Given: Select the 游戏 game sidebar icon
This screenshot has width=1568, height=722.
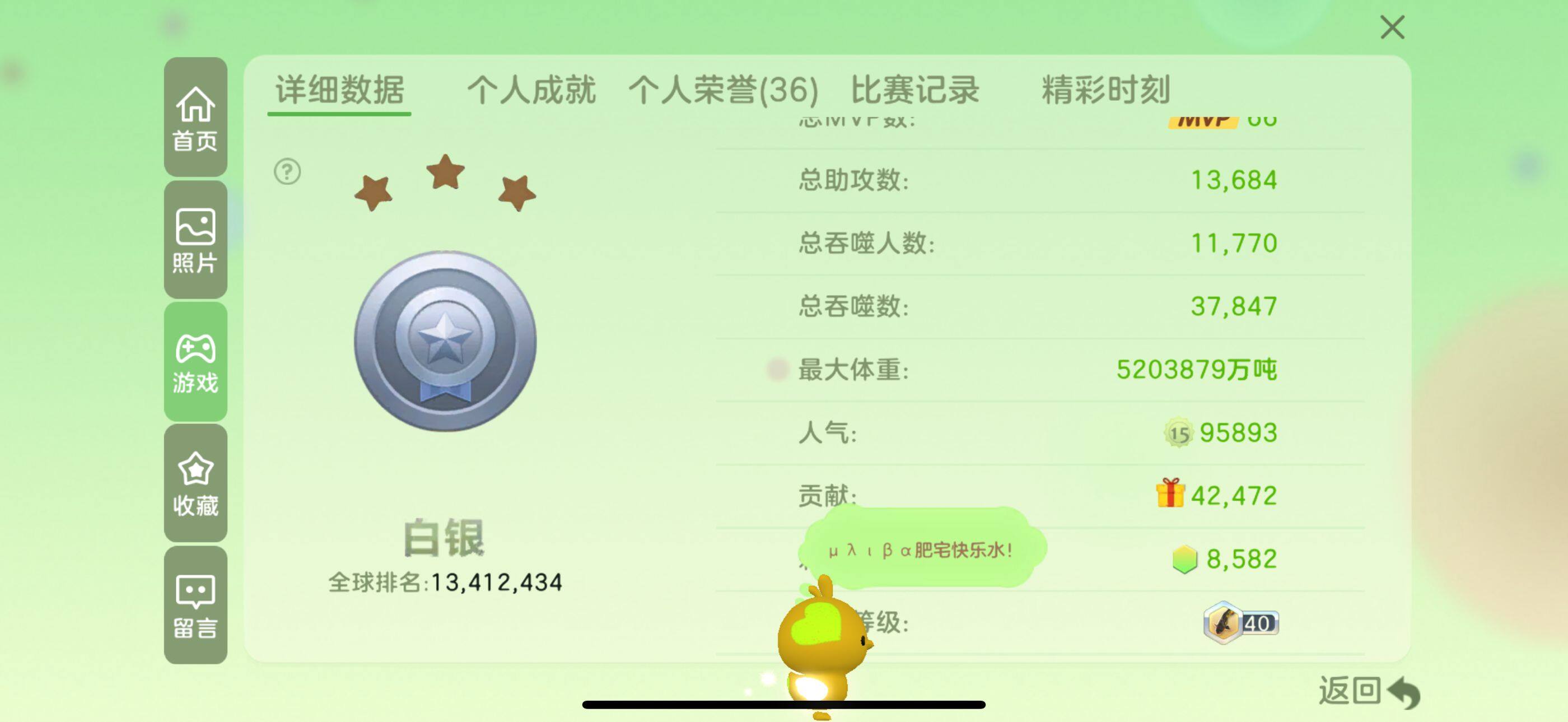Looking at the screenshot, I should click(x=195, y=362).
